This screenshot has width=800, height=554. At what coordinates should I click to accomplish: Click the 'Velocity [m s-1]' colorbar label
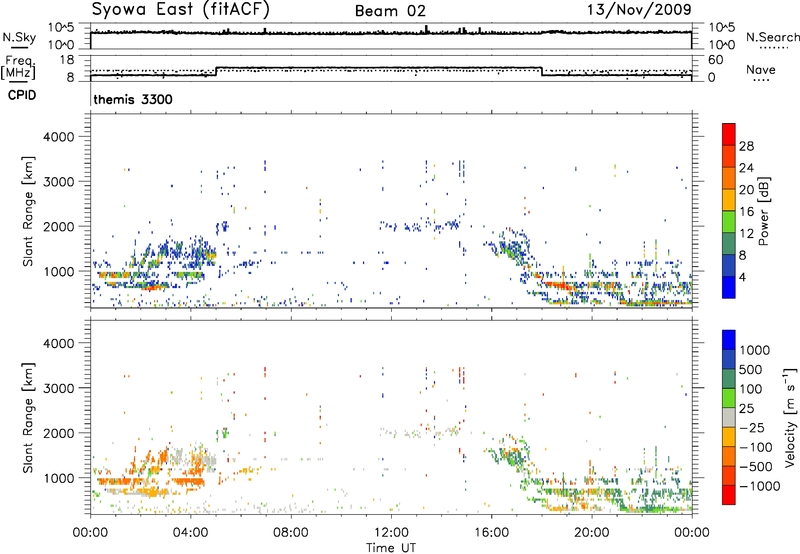[x=790, y=417]
